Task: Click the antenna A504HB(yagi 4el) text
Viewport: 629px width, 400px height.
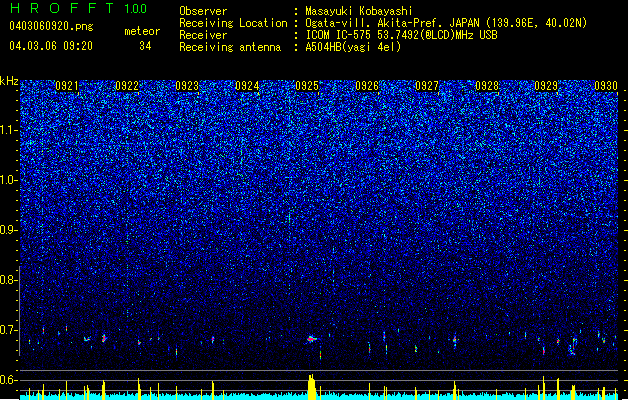Action: pyautogui.click(x=353, y=47)
